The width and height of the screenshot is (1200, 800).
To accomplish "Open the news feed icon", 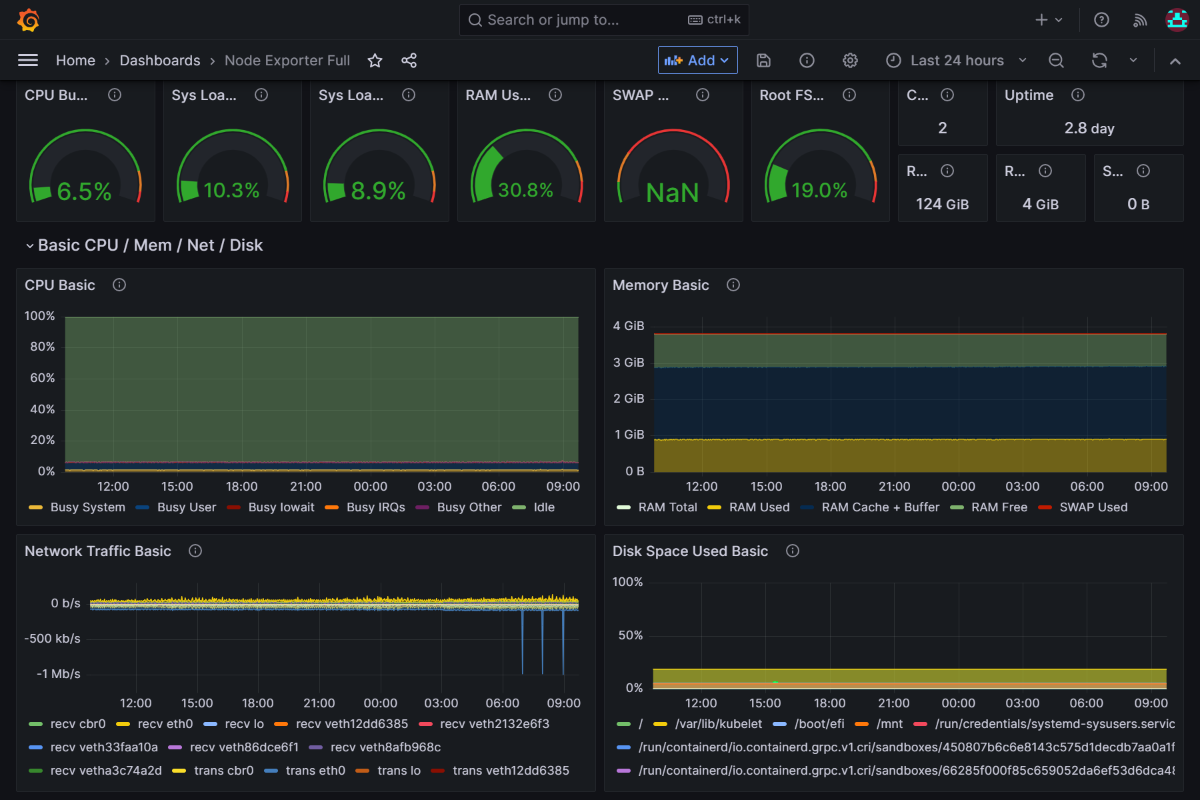I will coord(1139,19).
